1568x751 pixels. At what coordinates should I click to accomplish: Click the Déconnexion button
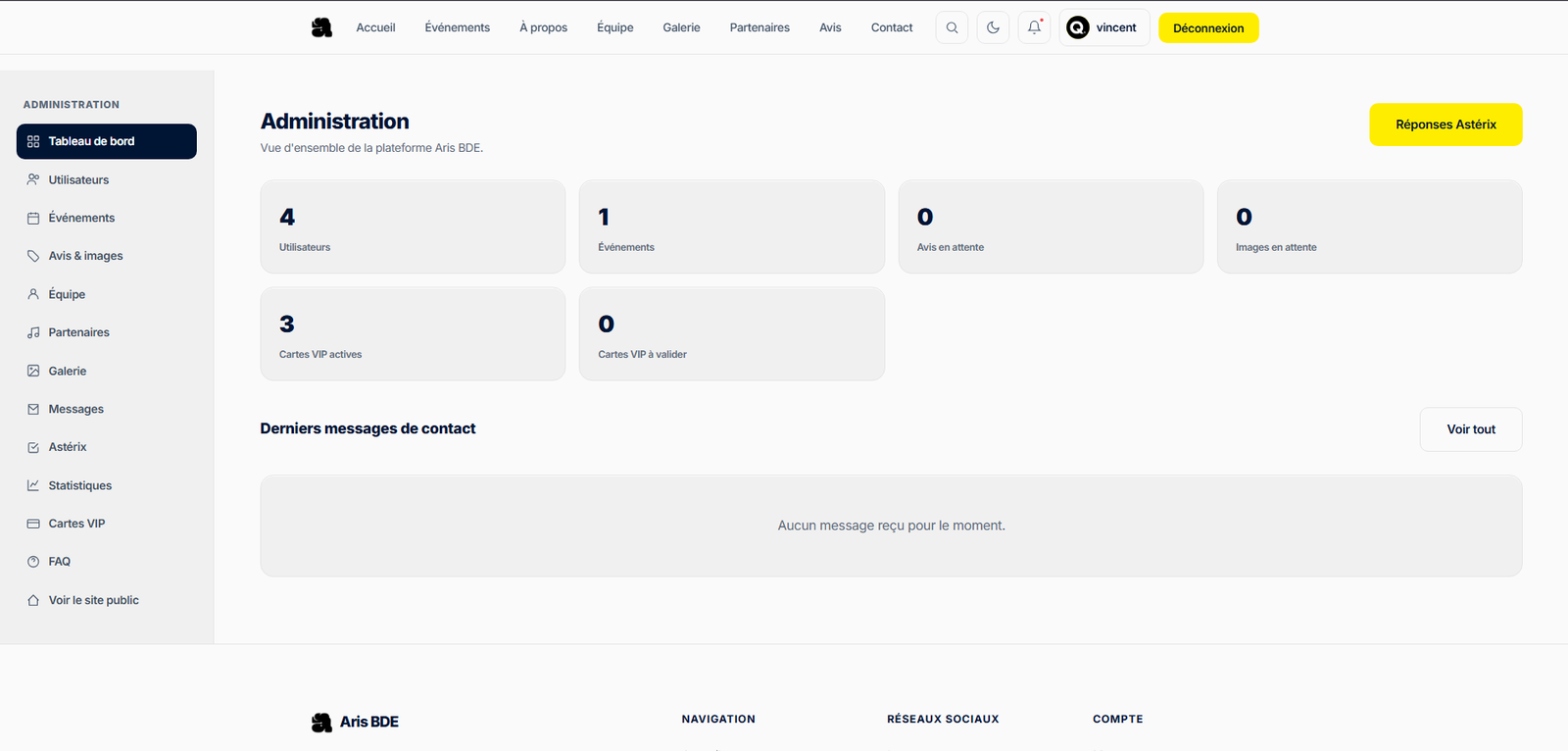coord(1208,27)
